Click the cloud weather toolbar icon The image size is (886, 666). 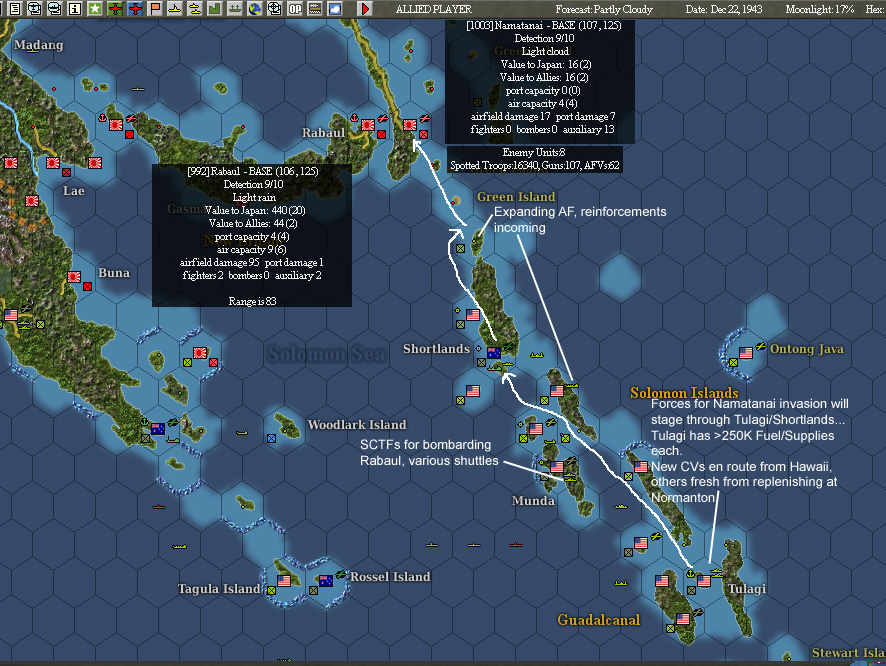335,8
